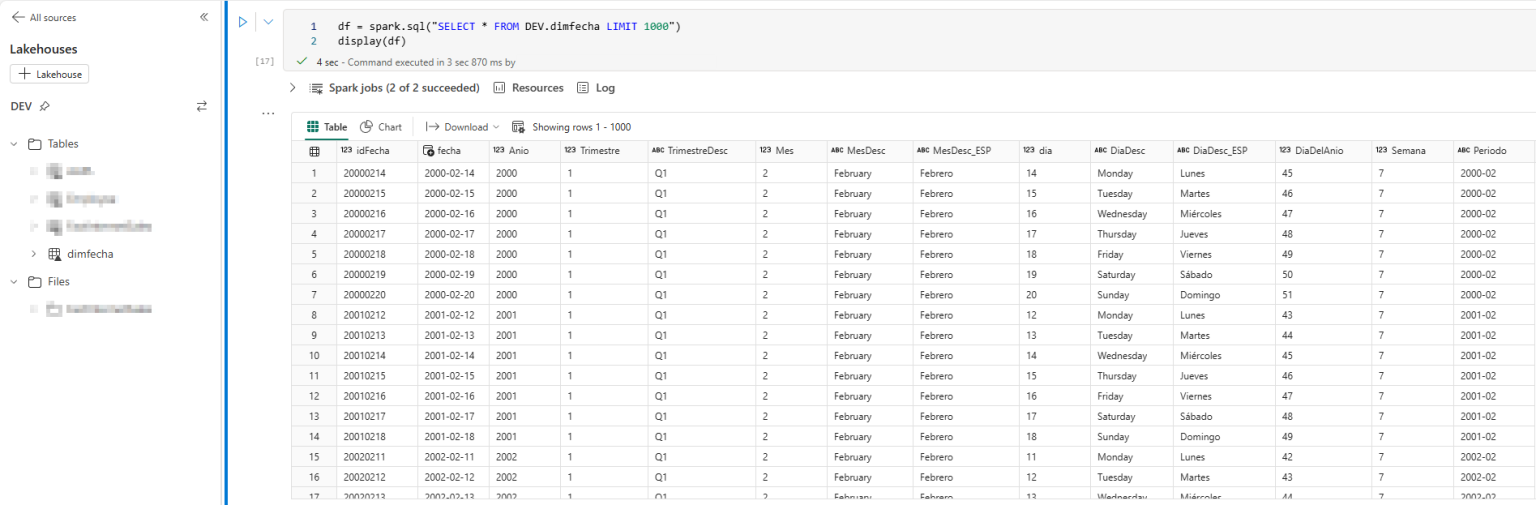Click the DiaDelAnio column header

point(1324,151)
